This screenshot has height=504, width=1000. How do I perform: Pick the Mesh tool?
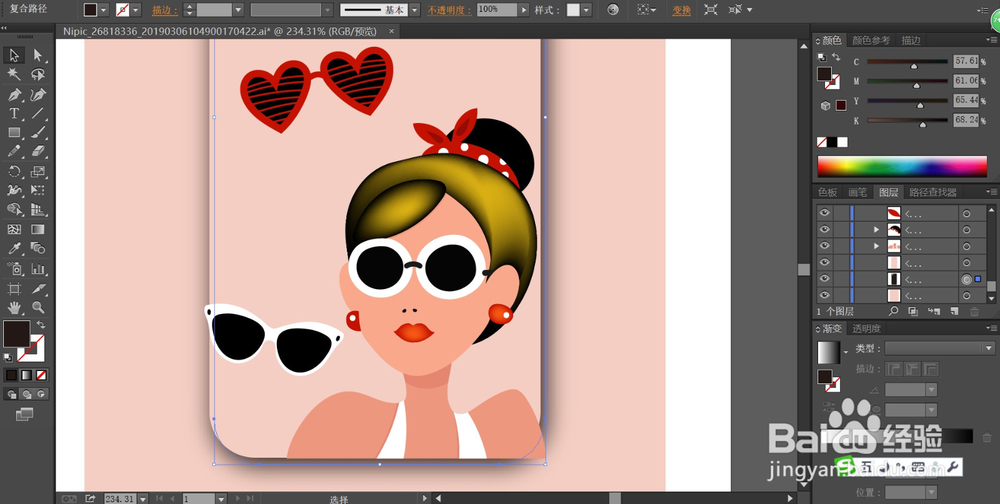point(13,229)
